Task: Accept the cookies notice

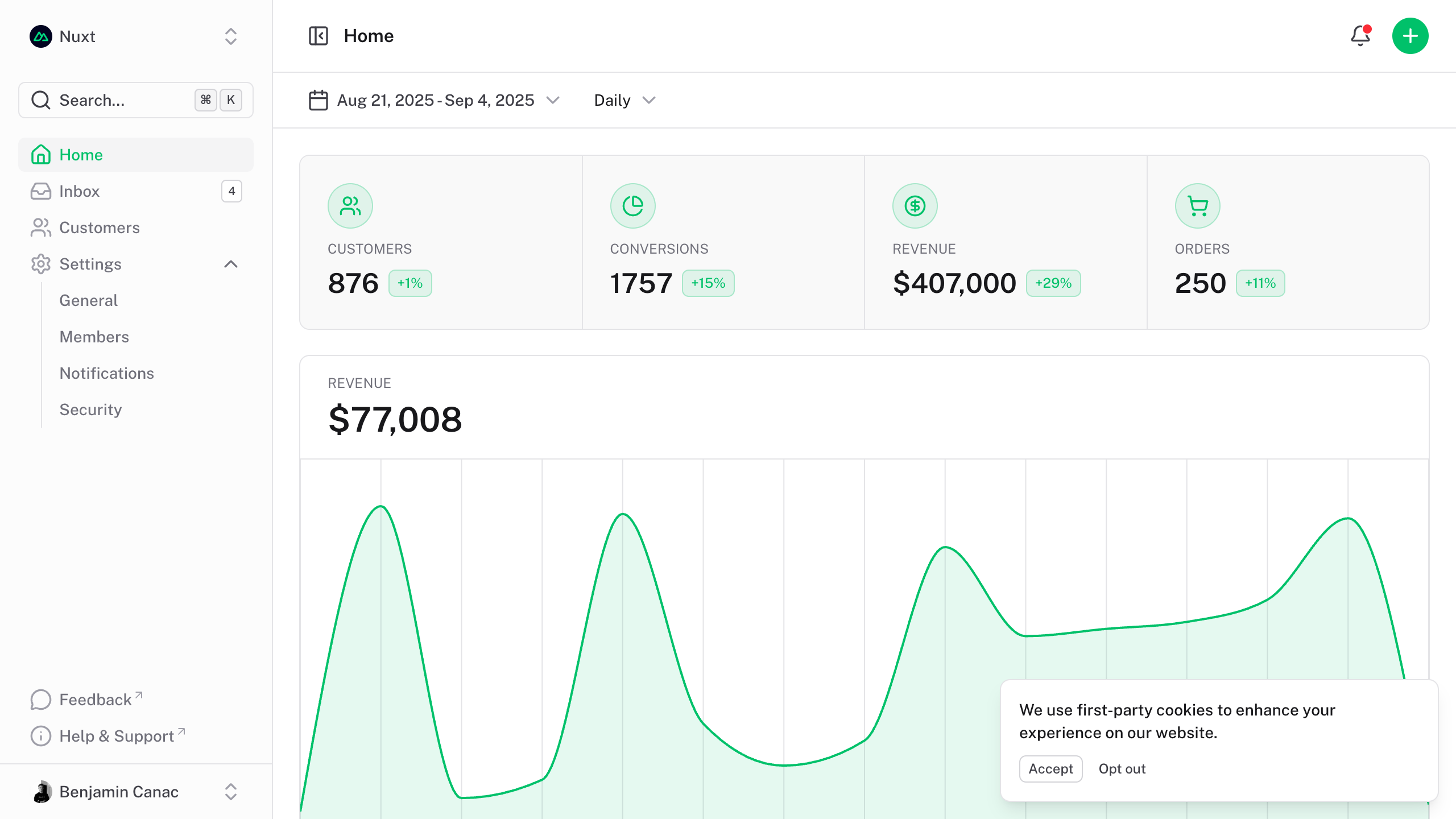Action: point(1050,768)
